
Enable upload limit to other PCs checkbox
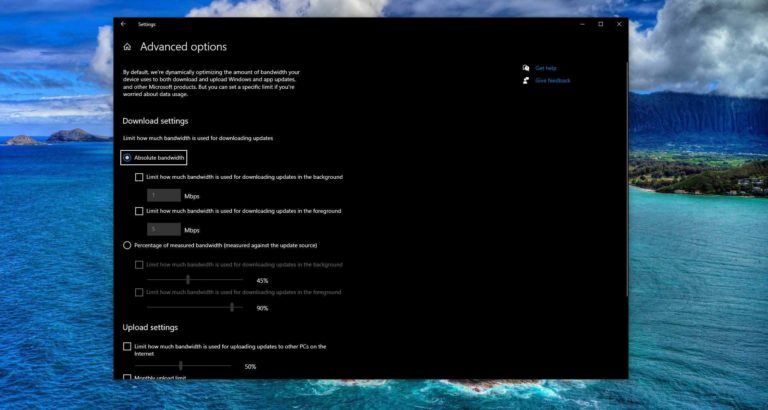pos(127,347)
